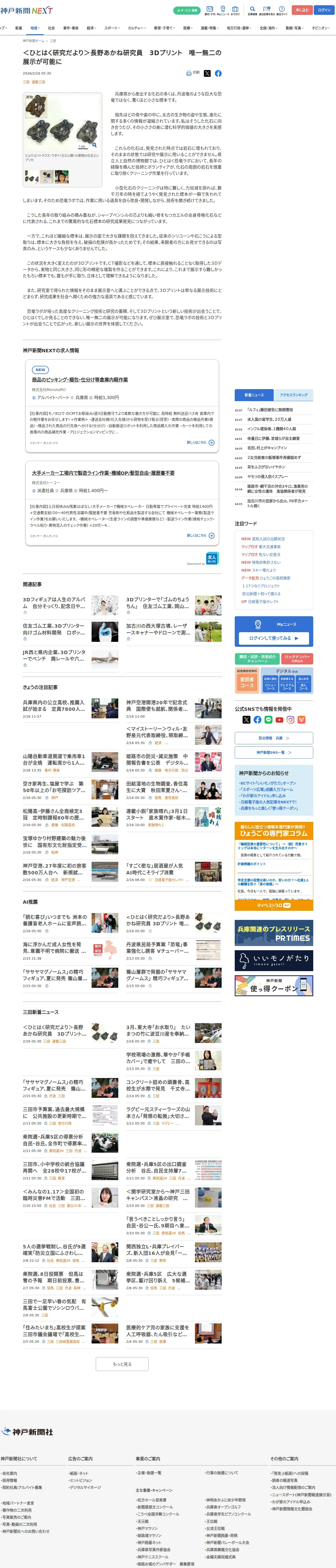Open official LINE icon in sidebar
The width and height of the screenshot is (336, 1568).
pos(268,719)
